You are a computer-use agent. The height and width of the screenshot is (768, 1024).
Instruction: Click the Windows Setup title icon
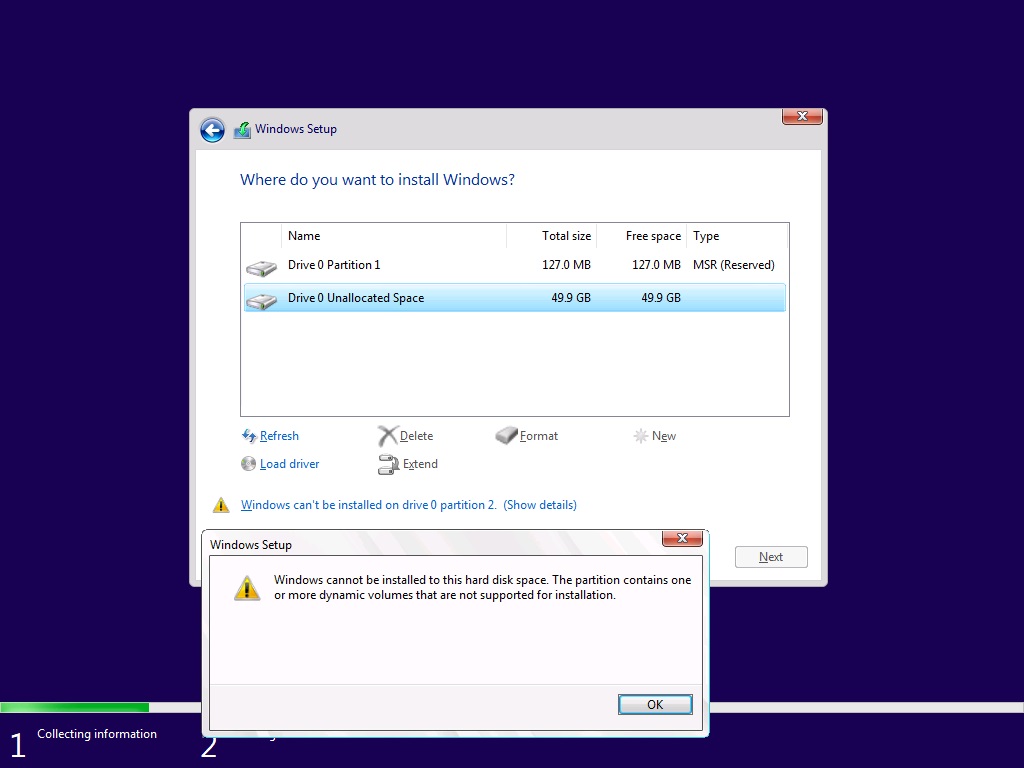click(x=242, y=129)
